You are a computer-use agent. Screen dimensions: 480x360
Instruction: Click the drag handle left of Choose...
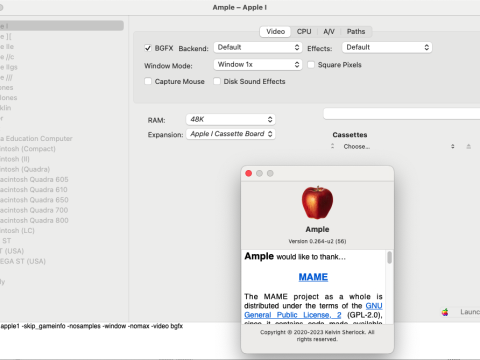332,146
